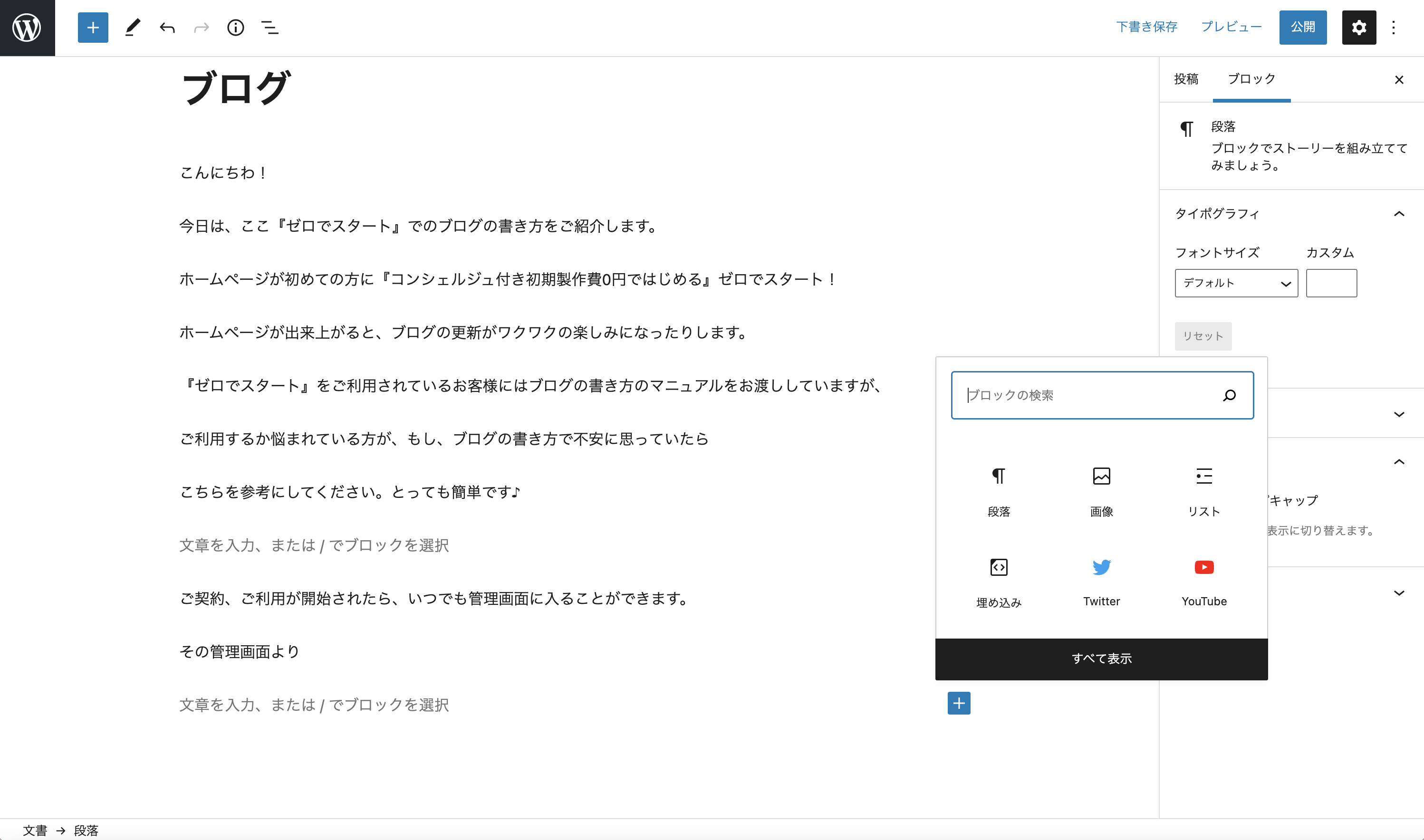Click the 公開 publish button
Screen dimensions: 1424x840
point(1302,27)
